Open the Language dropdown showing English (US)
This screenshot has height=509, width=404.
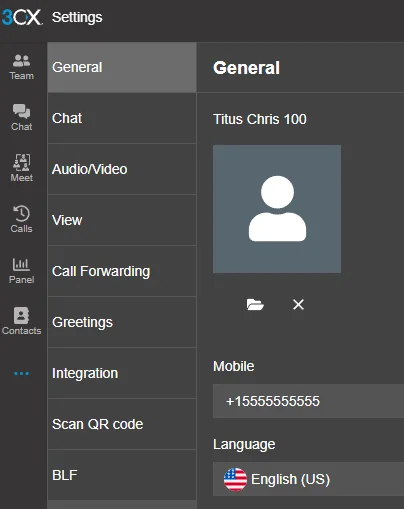[308, 479]
